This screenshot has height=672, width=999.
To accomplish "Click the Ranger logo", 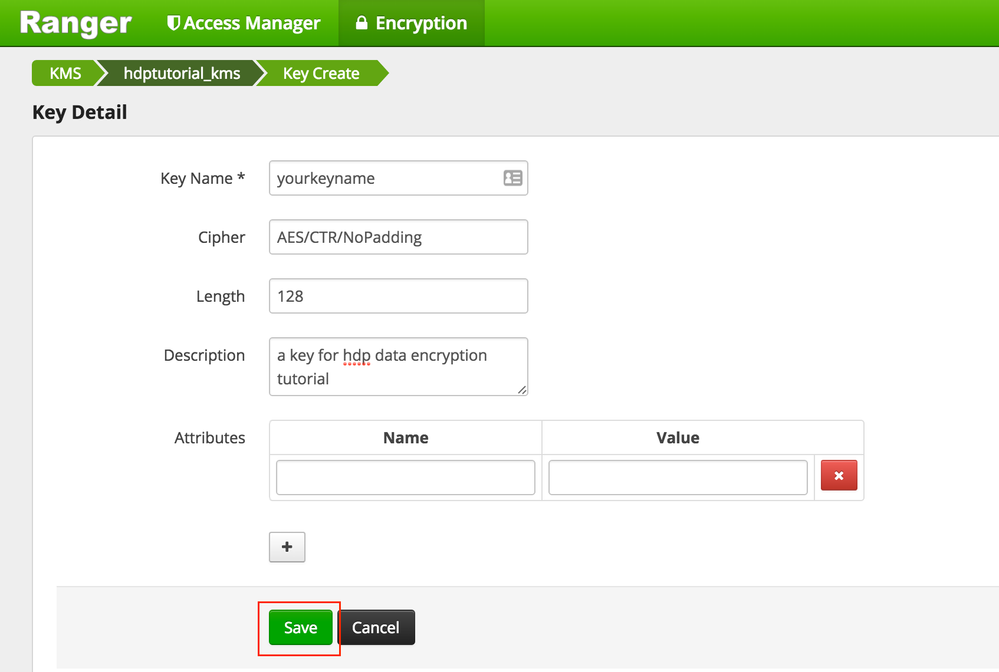I will click(75, 22).
